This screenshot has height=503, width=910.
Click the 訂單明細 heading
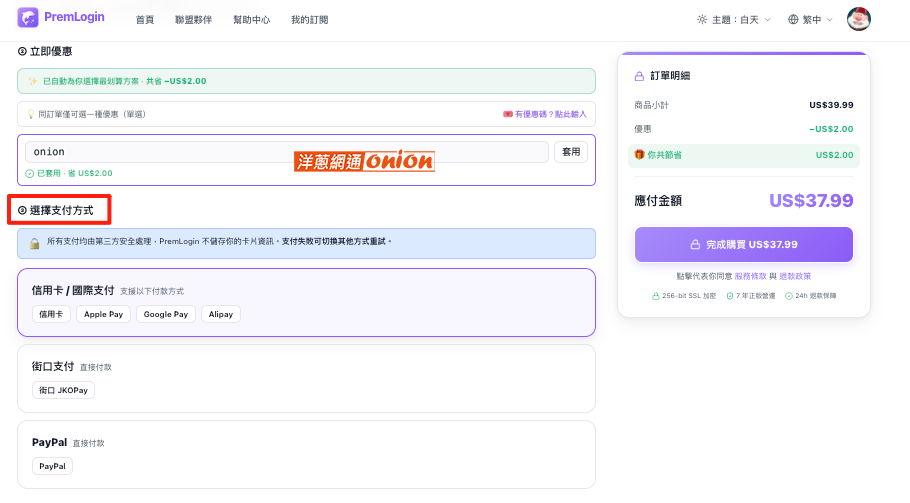670,76
